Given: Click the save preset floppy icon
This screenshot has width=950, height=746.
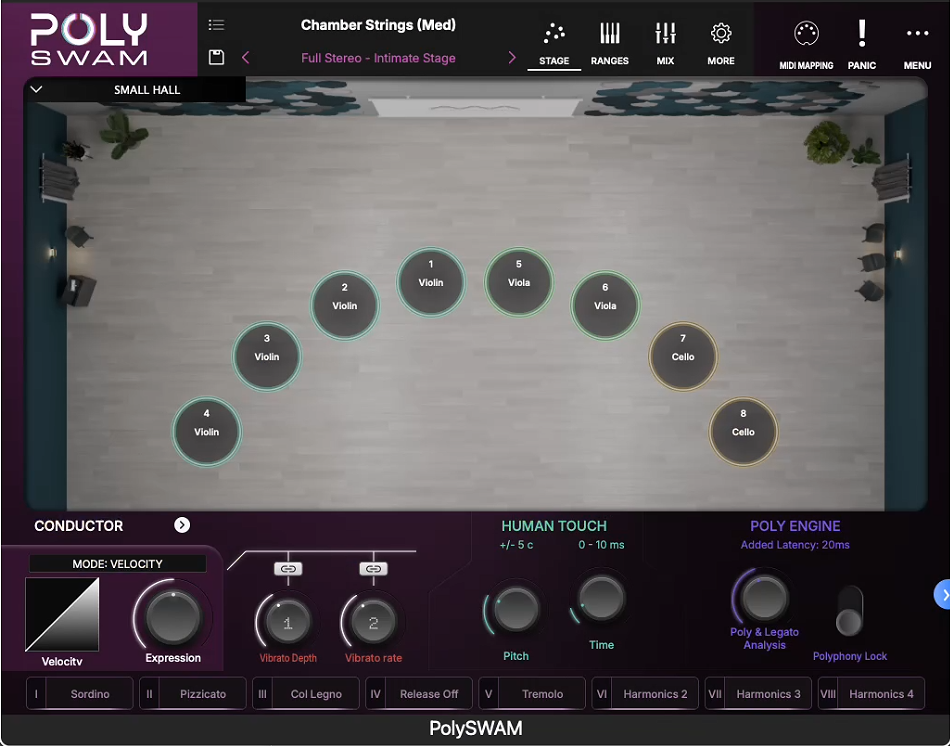Looking at the screenshot, I should pyautogui.click(x=216, y=58).
